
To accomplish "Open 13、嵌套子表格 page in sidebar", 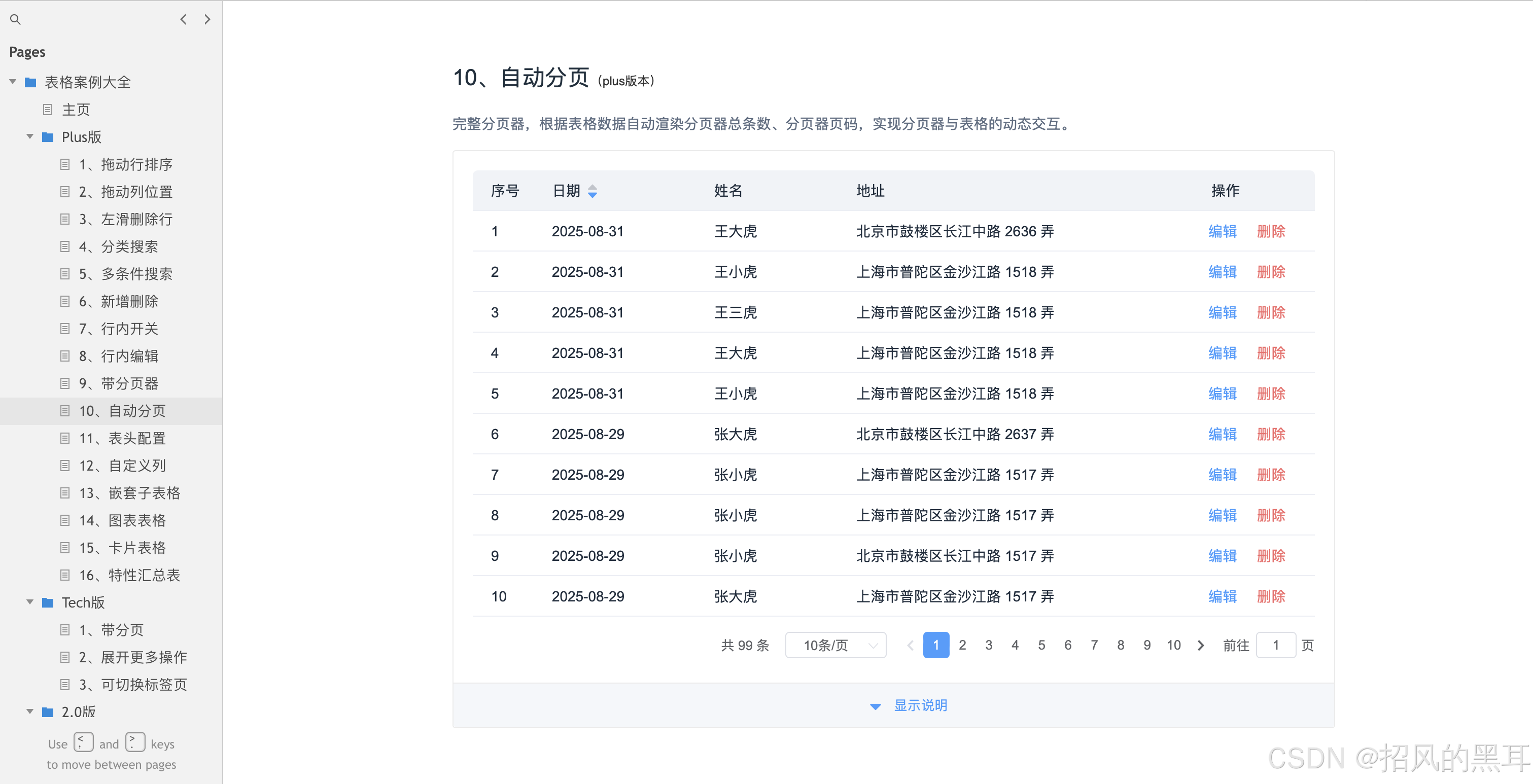I will [129, 493].
